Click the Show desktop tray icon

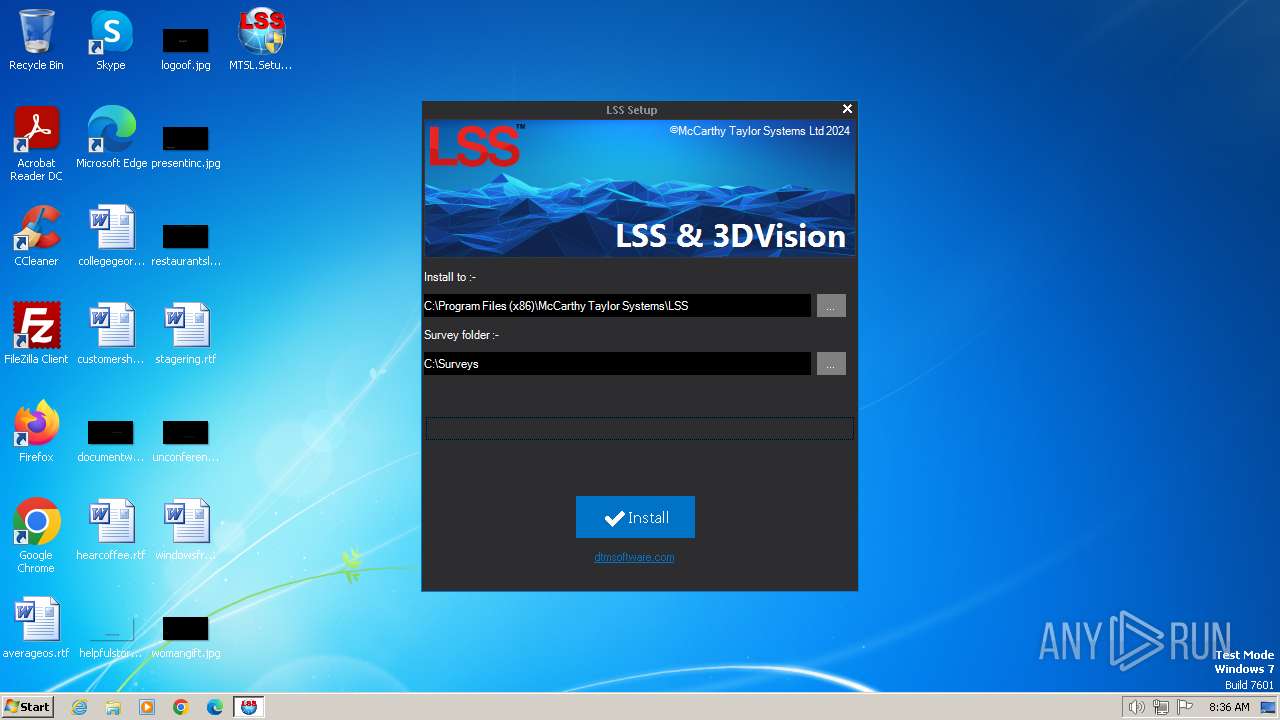pos(1269,707)
